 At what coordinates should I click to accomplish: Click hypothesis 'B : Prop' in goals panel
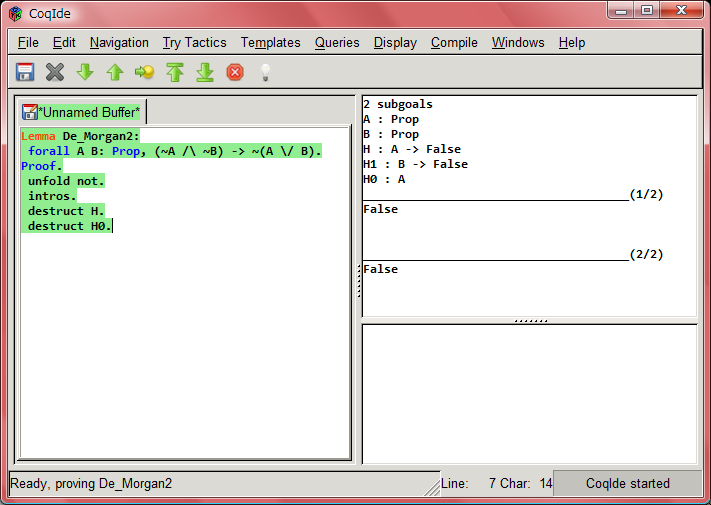pyautogui.click(x=391, y=134)
